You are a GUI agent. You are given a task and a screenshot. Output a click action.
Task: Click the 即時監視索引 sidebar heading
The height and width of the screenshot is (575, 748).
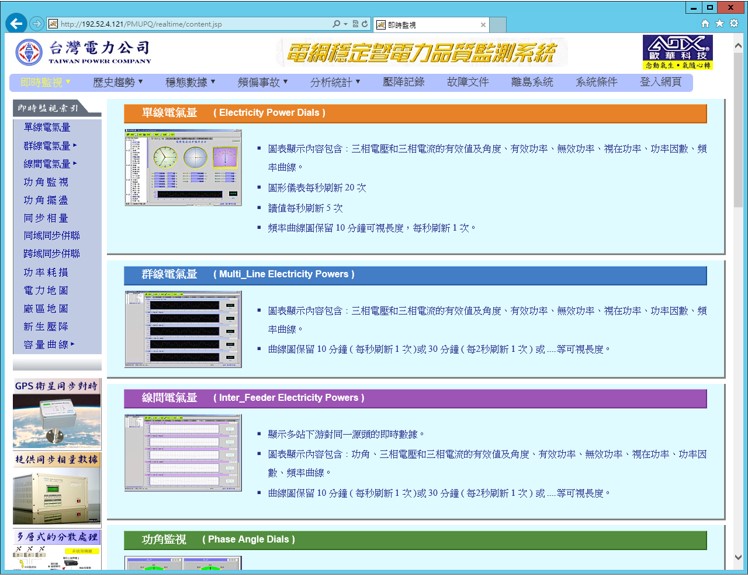coord(57,108)
